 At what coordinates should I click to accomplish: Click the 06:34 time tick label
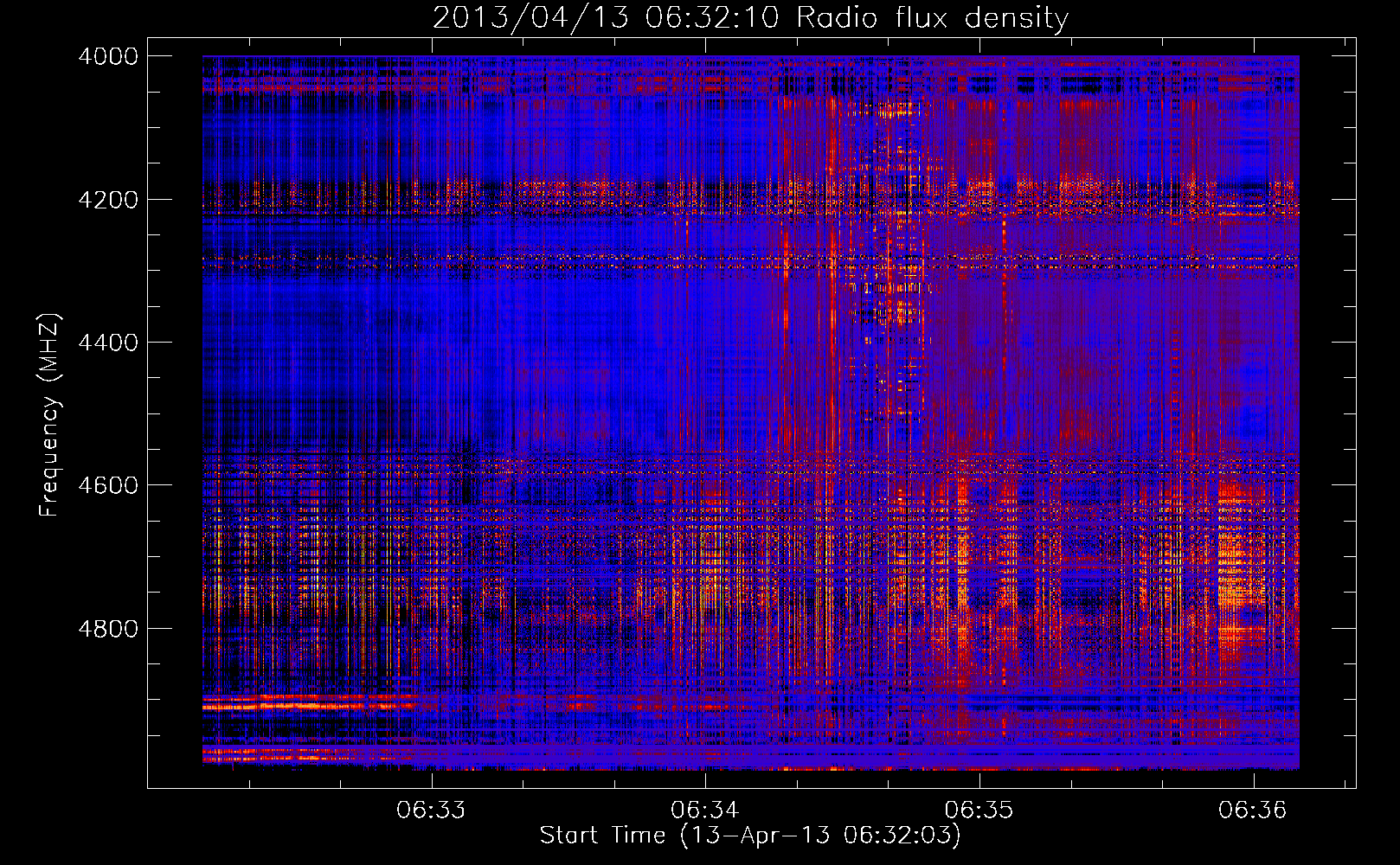pyautogui.click(x=705, y=811)
